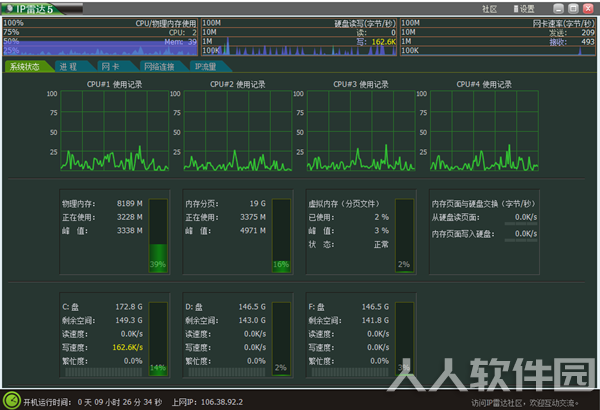This screenshot has width=600, height=410.
Task: Open 设置 from the title bar
Action: 524,9
